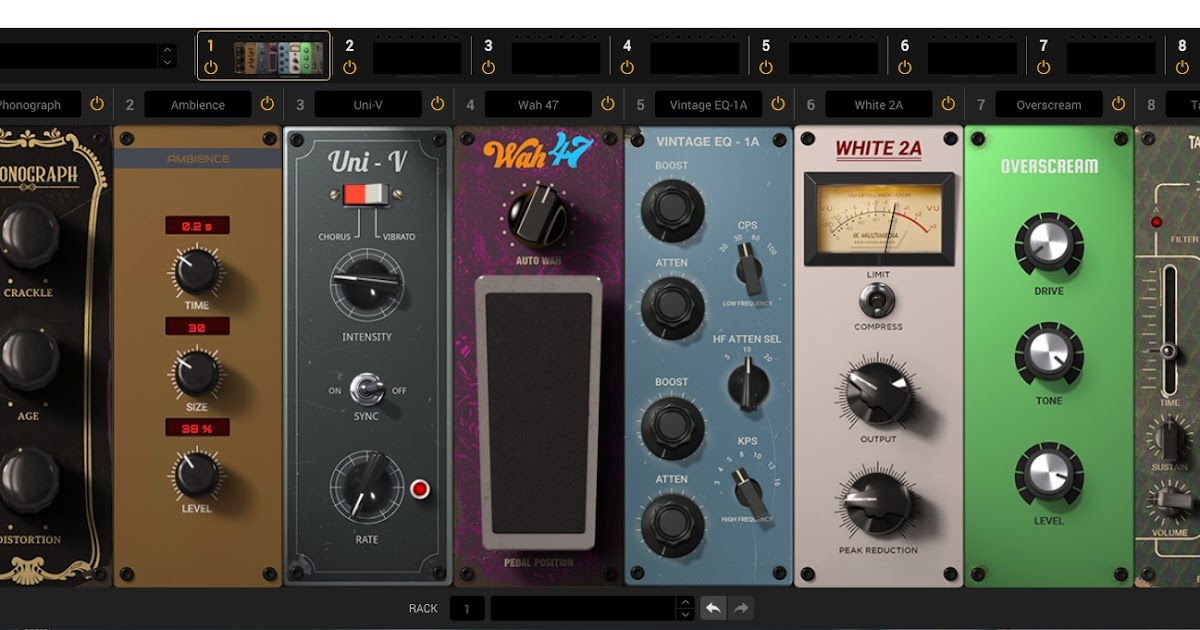Viewport: 1200px width, 630px height.
Task: Open the White 2A module selector
Action: point(878,105)
